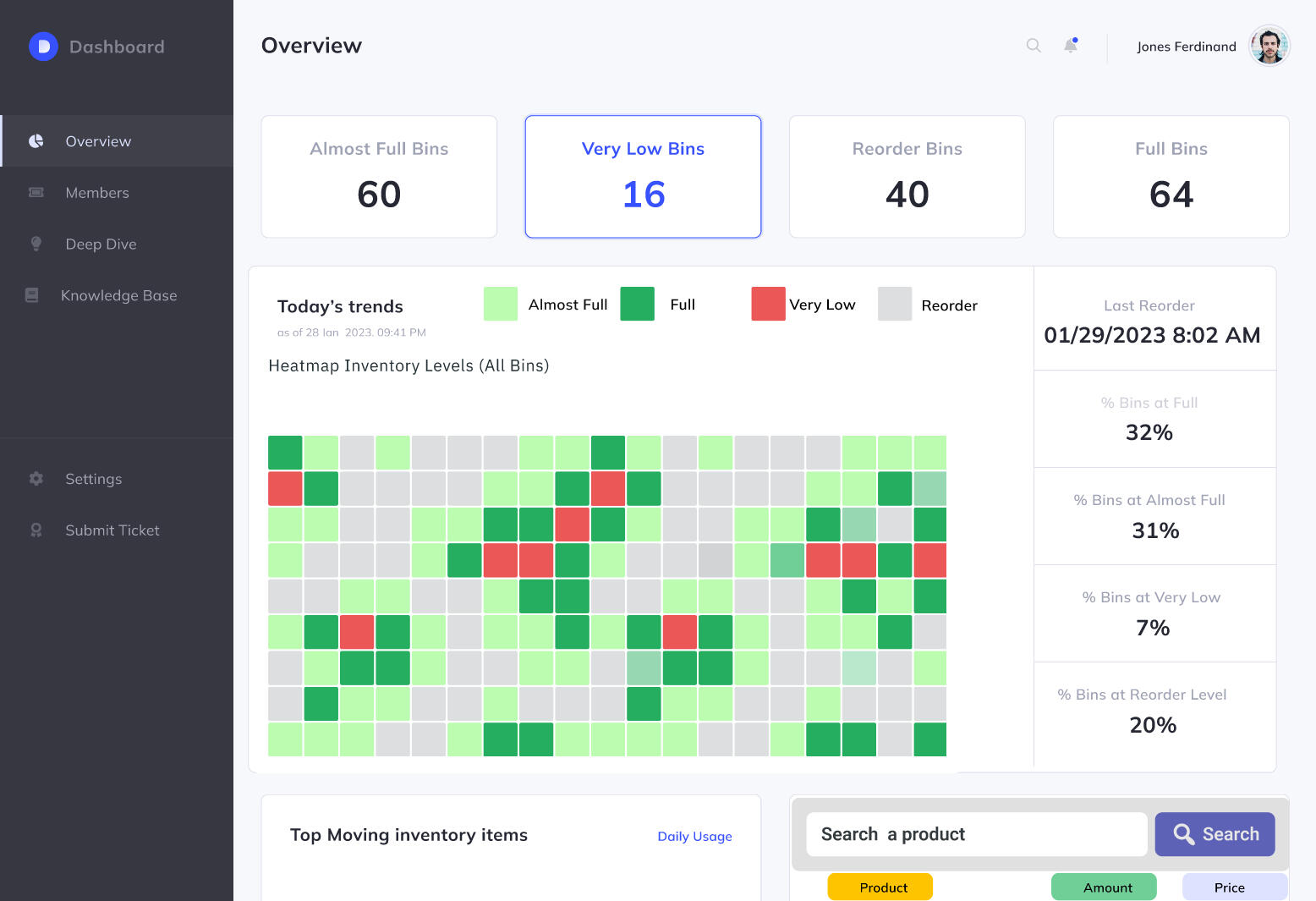Image resolution: width=1316 pixels, height=901 pixels.
Task: Click the Members sidebar icon
Action: coord(36,193)
